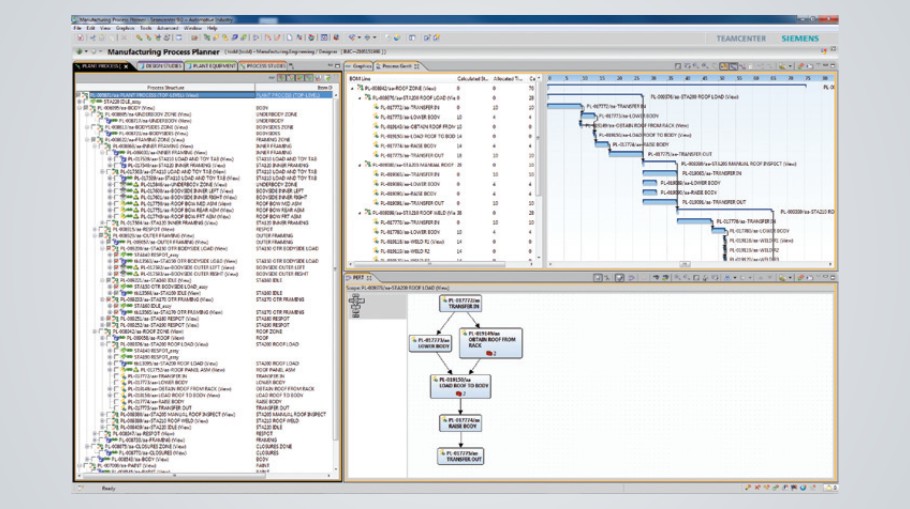This screenshot has height=509, width=910.
Task: Click the red flag icon in OBTAIN ROOF FROM RACK
Action: click(x=487, y=353)
